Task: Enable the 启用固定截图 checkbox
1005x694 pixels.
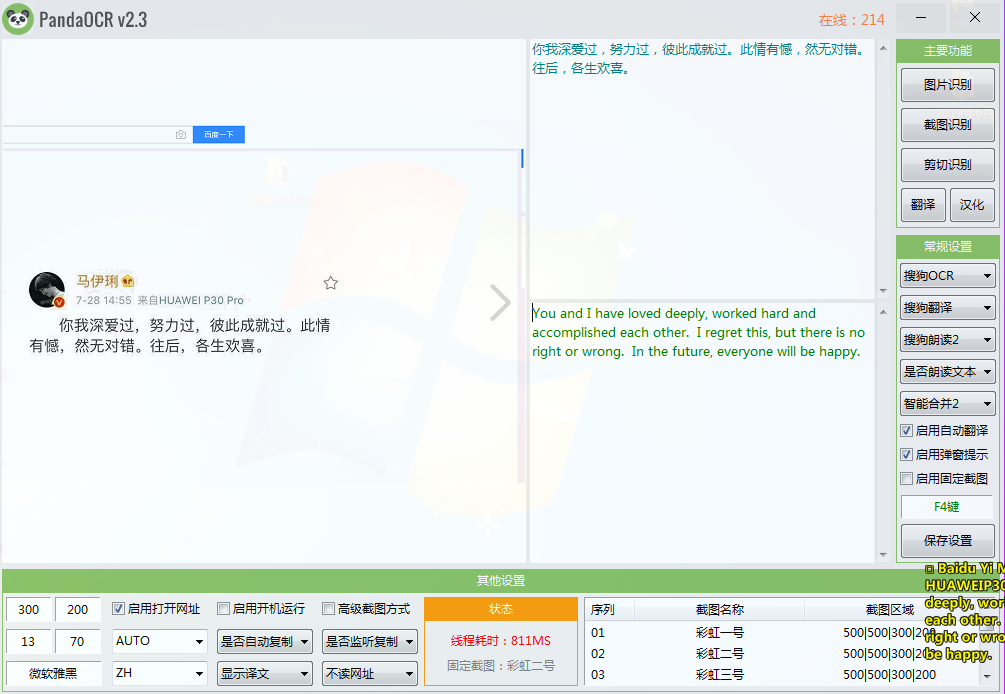Action: point(906,479)
